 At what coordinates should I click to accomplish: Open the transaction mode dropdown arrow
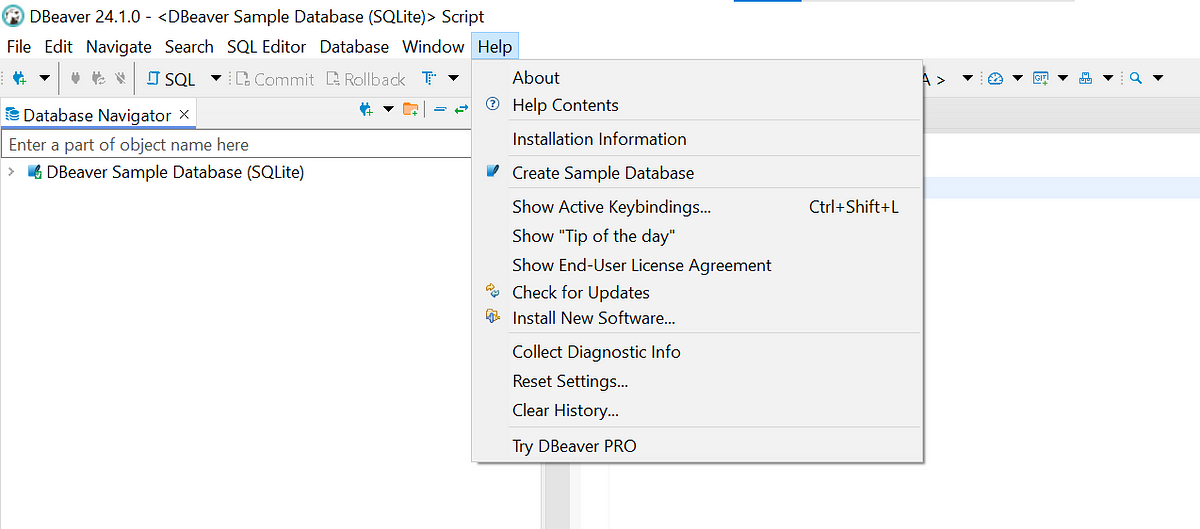coord(453,78)
